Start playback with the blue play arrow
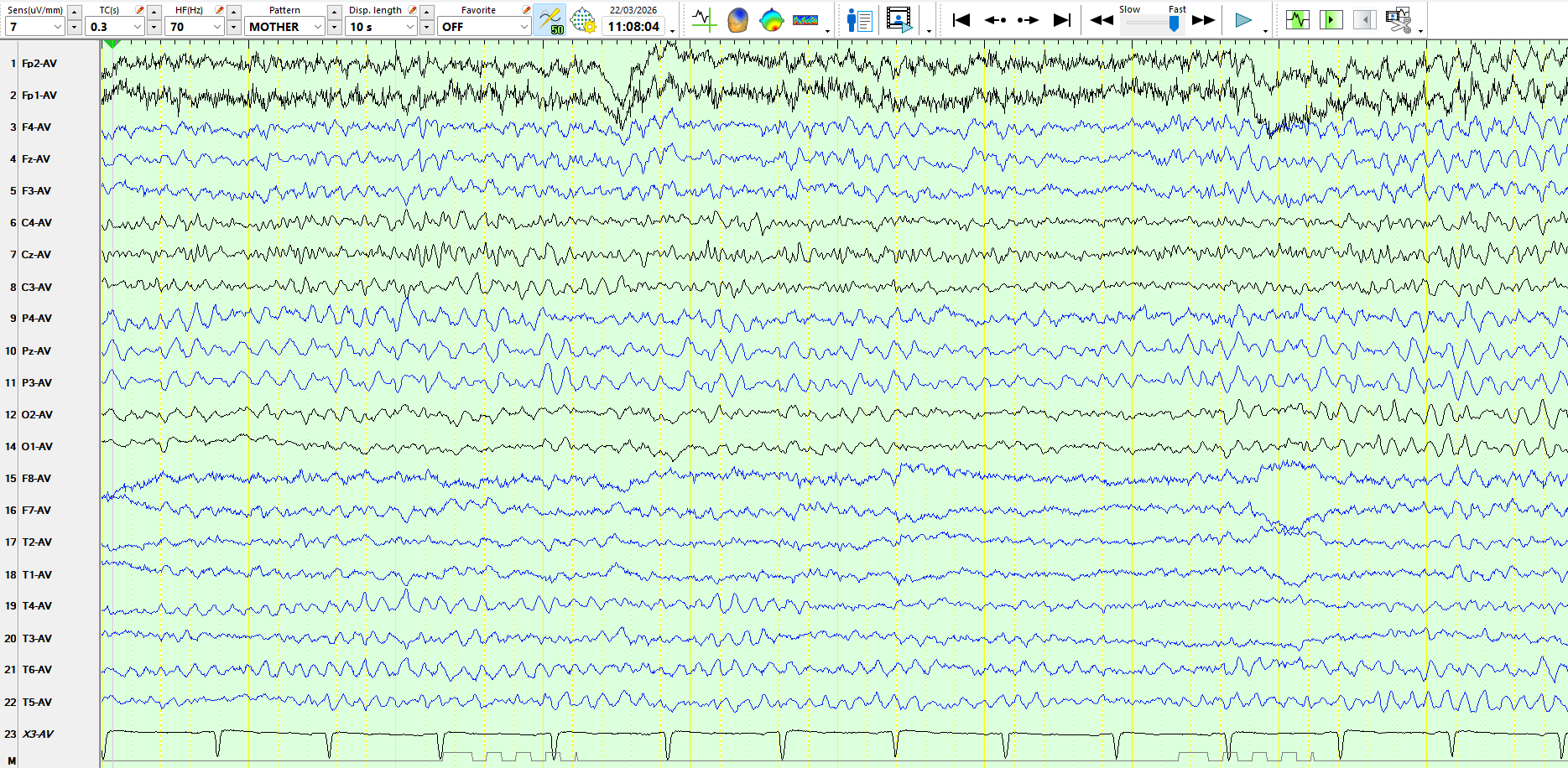The height and width of the screenshot is (768, 1568). [x=1243, y=20]
